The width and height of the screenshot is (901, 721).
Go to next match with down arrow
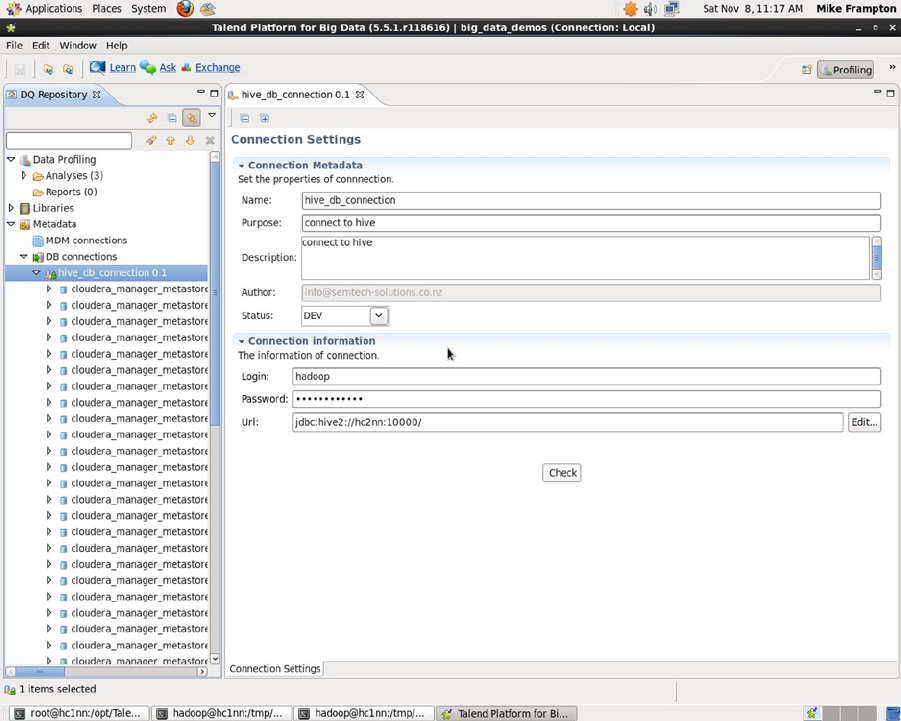coord(190,140)
